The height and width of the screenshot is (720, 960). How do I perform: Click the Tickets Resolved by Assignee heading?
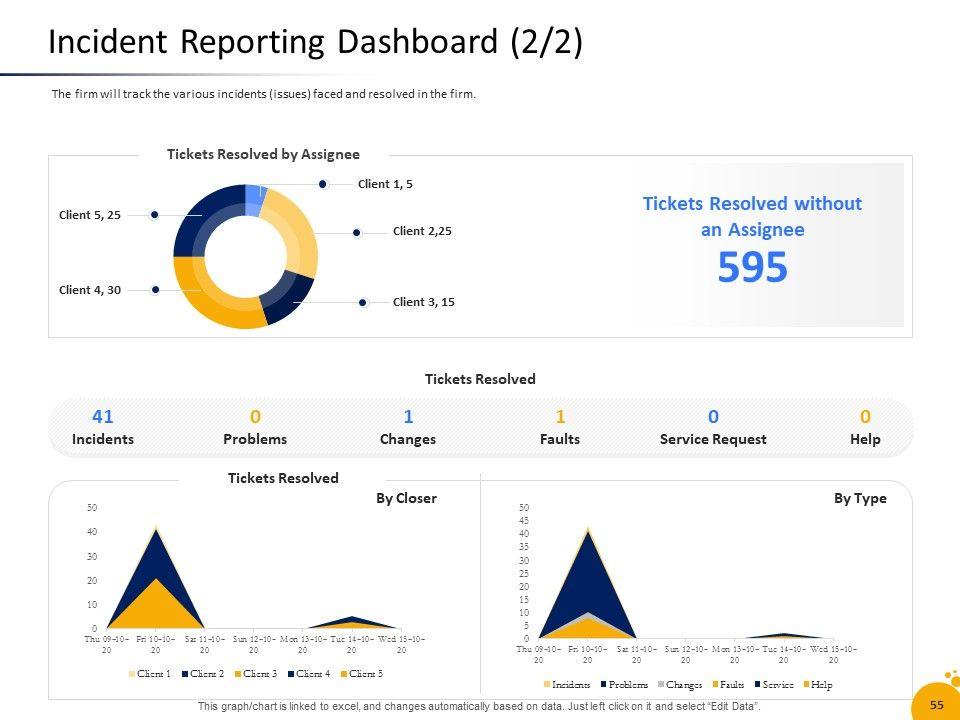pos(263,154)
